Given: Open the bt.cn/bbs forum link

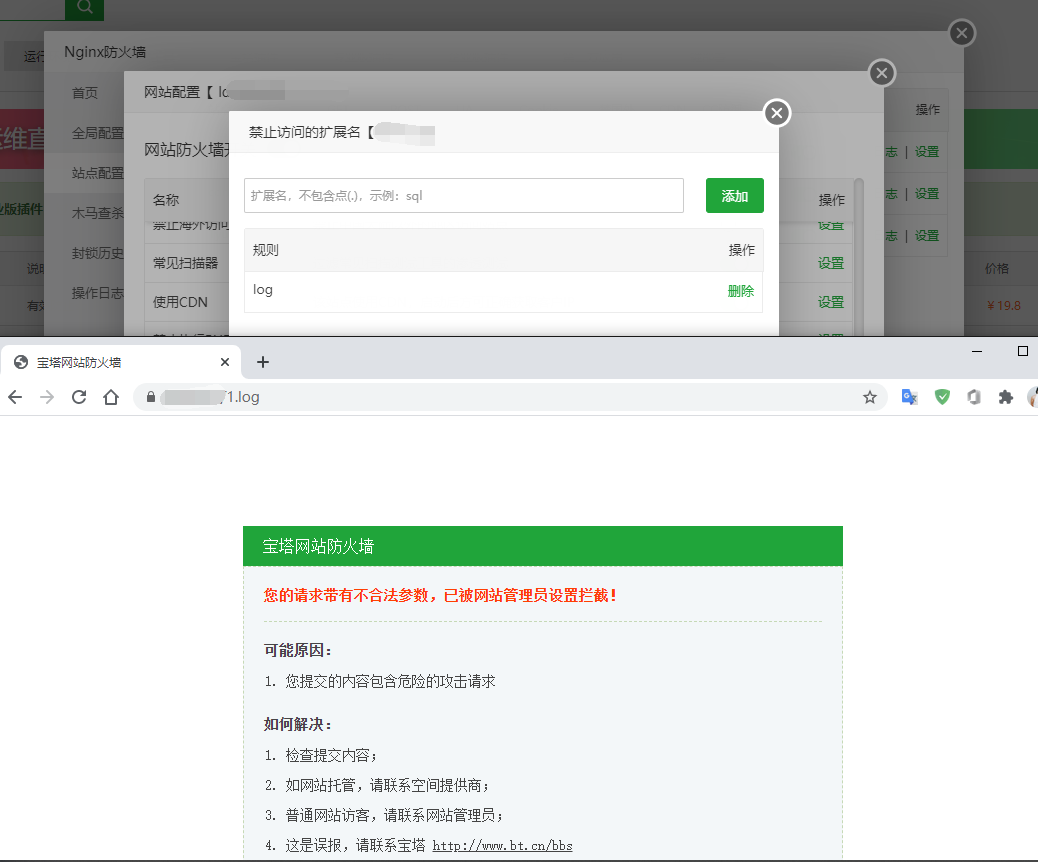Looking at the screenshot, I should click(502, 845).
